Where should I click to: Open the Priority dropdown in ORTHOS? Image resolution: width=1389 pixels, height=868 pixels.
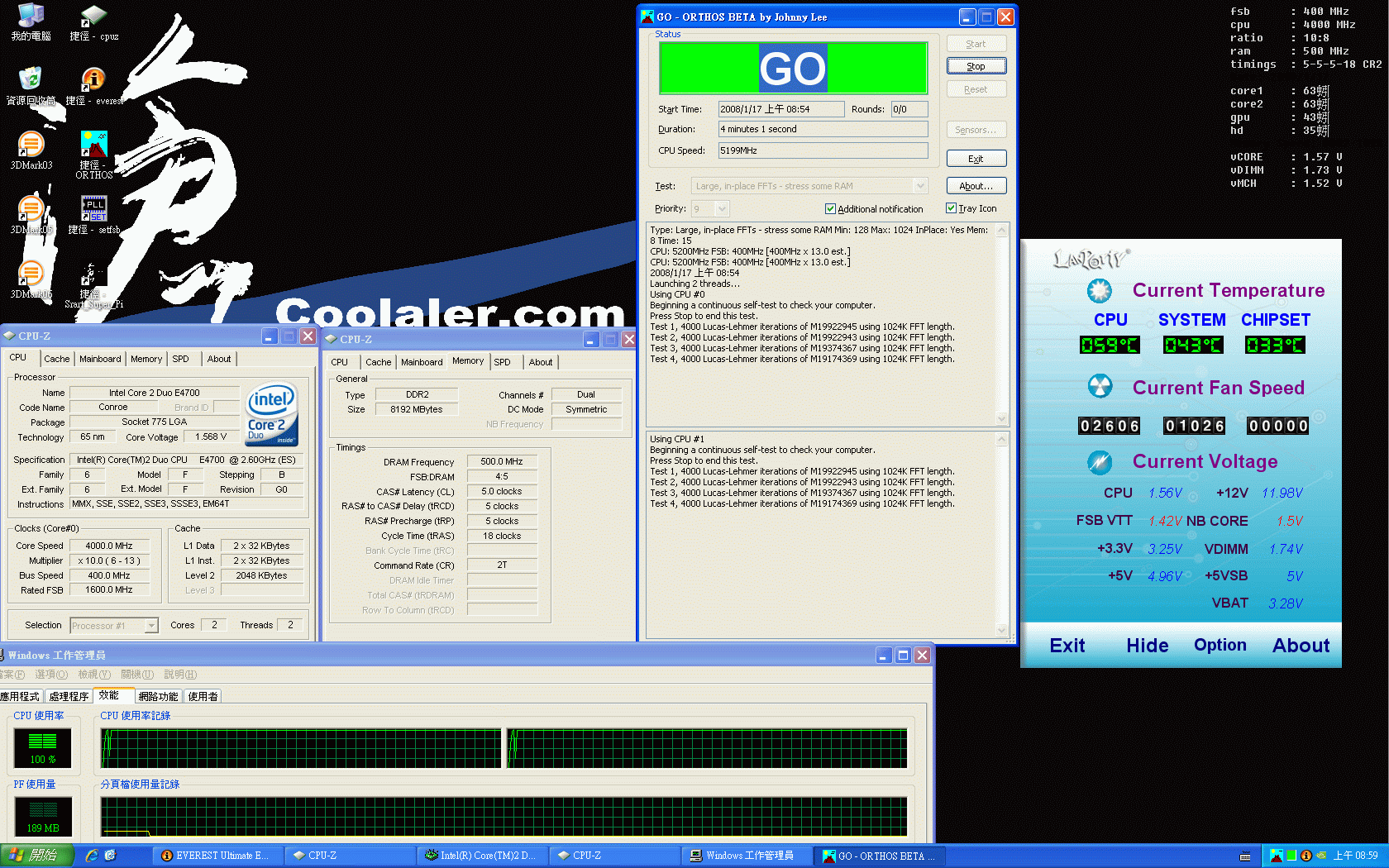click(x=722, y=209)
